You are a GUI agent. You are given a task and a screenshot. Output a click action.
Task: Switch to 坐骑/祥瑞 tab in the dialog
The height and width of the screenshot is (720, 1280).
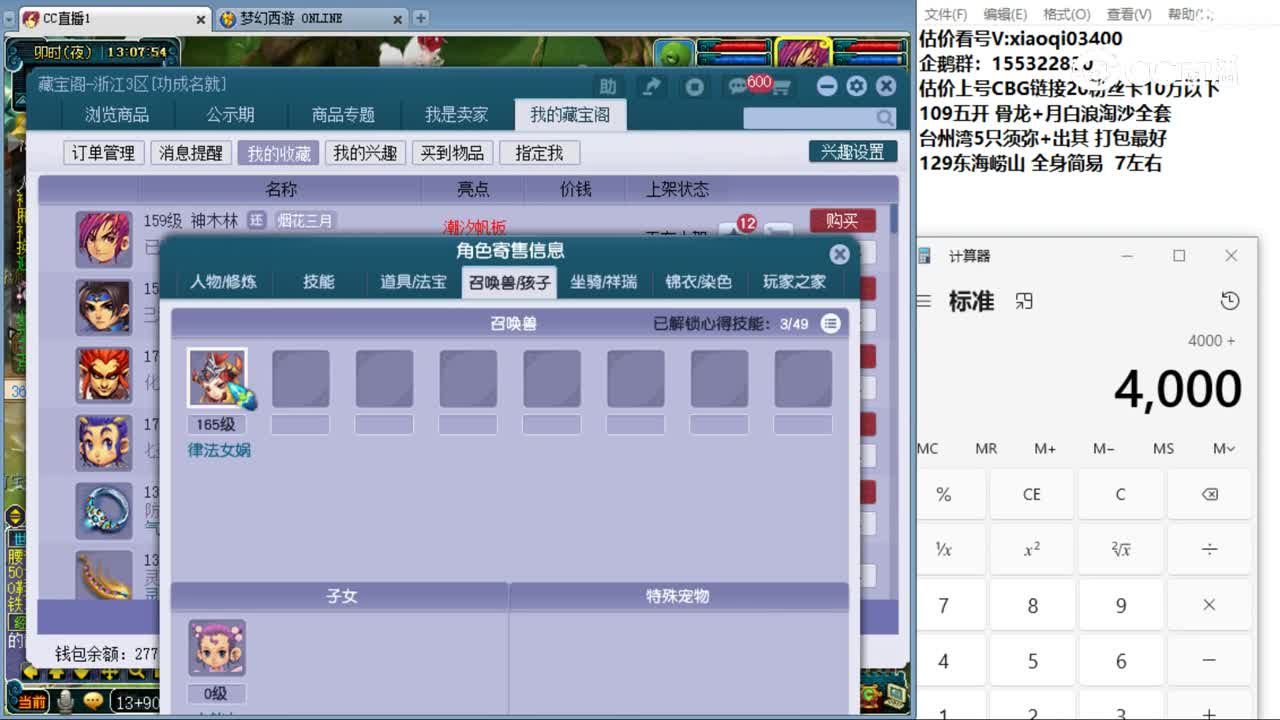[604, 282]
